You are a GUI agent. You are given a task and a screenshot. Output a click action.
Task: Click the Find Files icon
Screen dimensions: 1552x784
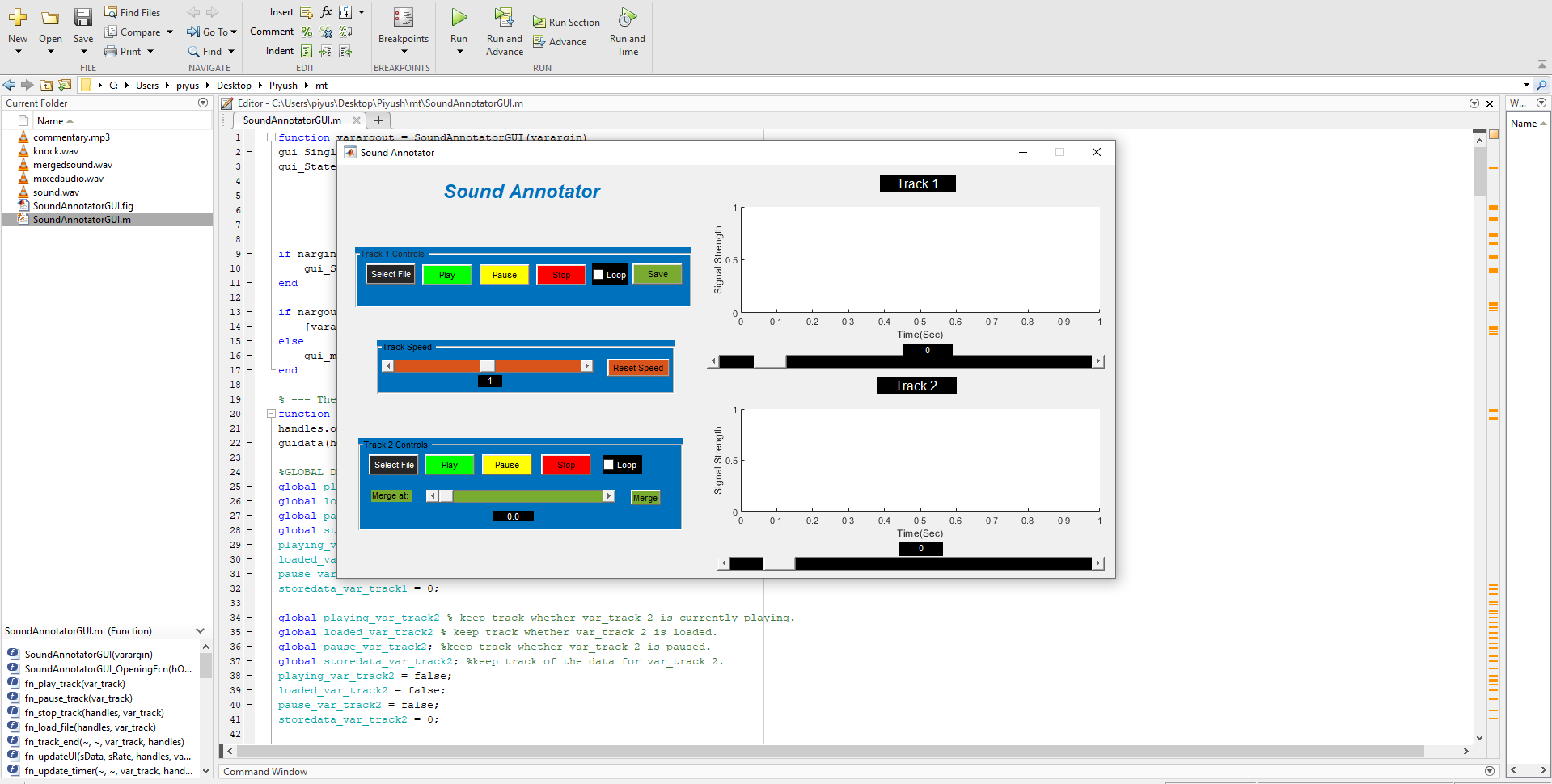click(112, 12)
